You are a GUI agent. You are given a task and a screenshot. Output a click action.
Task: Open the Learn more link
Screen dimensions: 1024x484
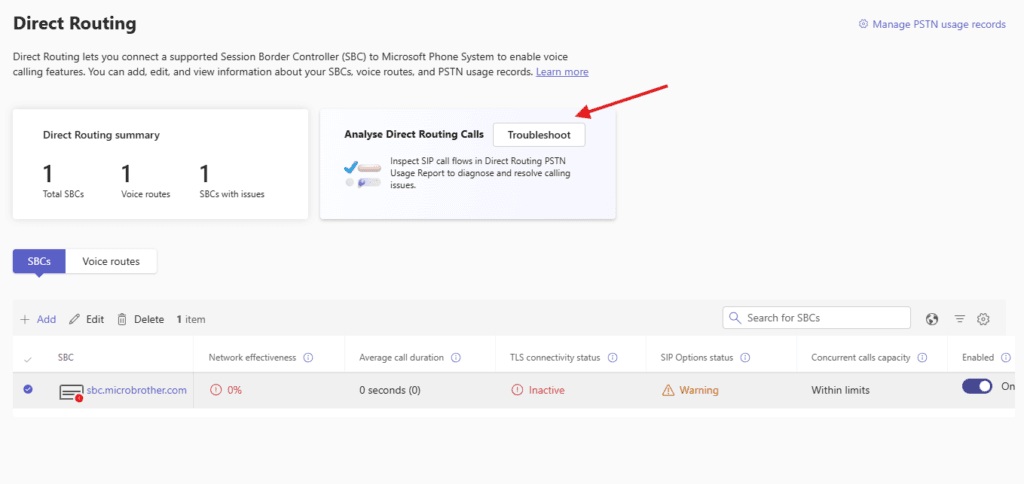pyautogui.click(x=562, y=72)
